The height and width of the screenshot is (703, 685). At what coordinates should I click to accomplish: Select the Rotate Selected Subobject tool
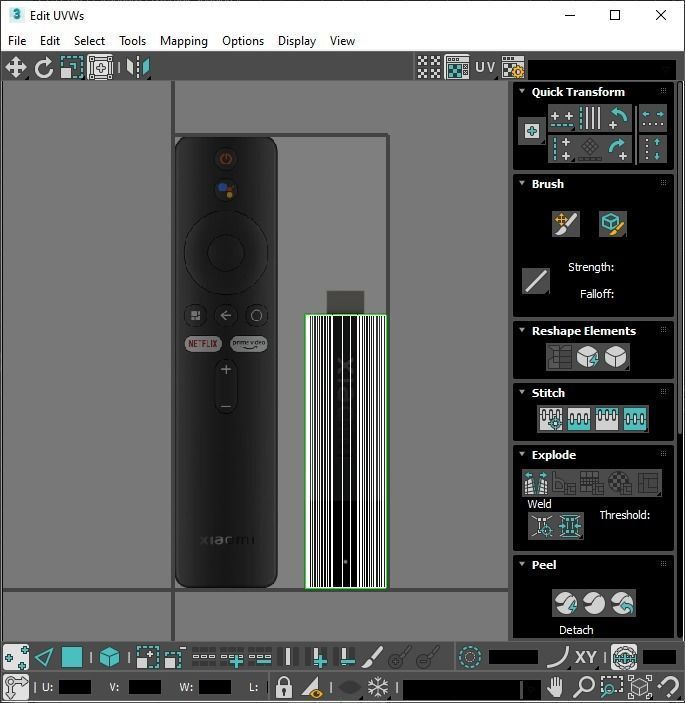click(43, 67)
